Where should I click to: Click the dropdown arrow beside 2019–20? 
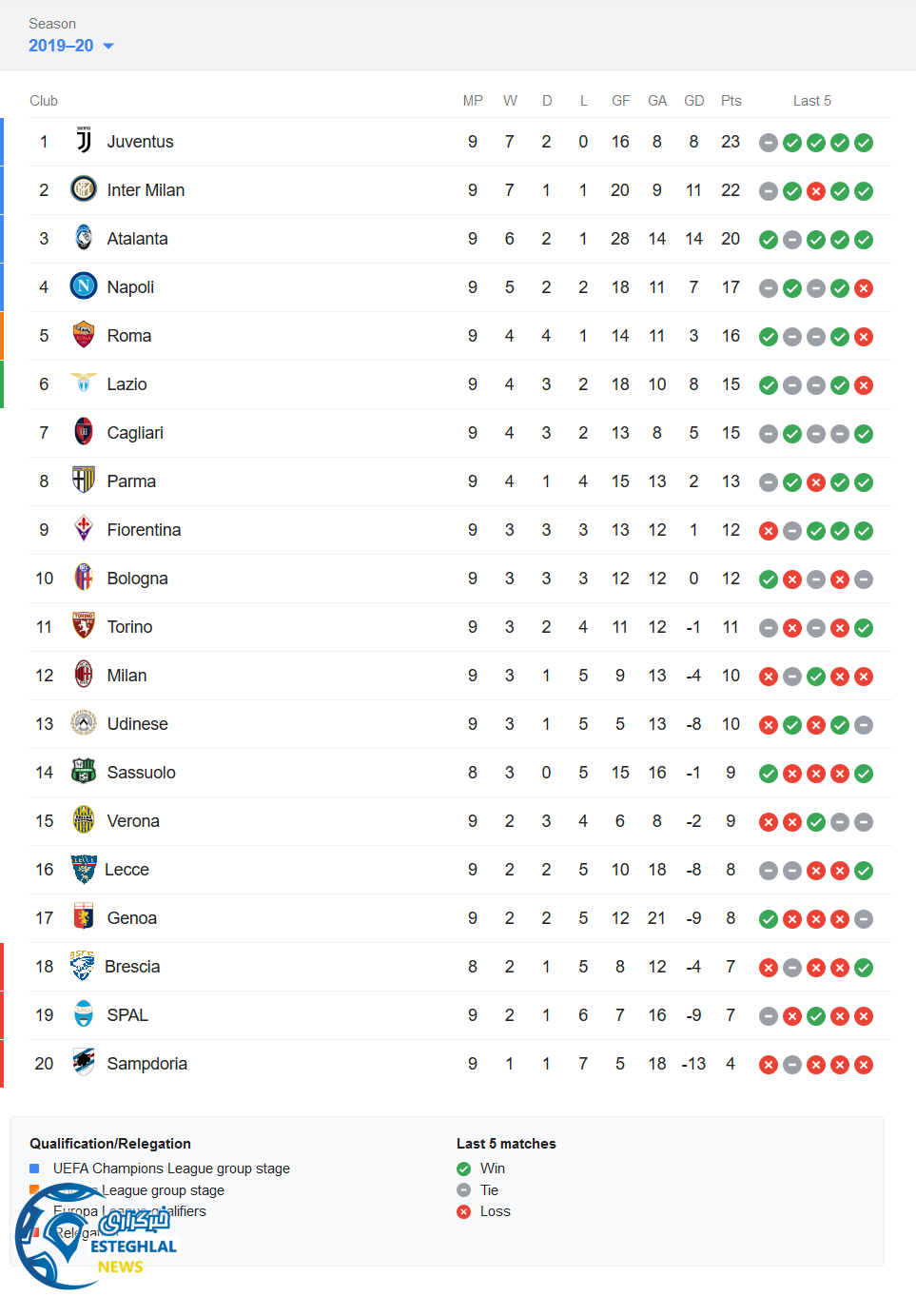point(108,46)
